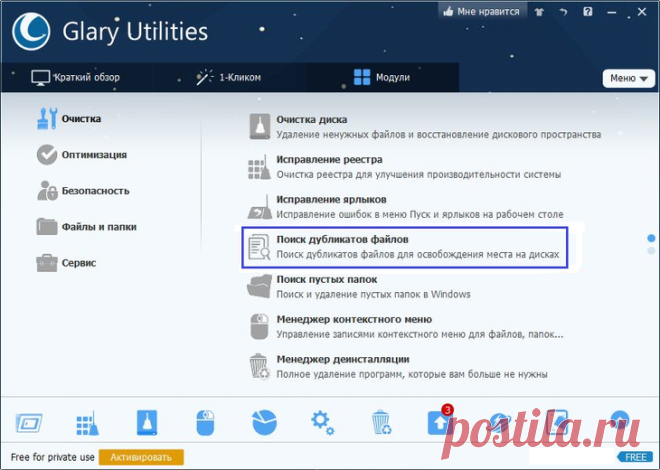Click the Исправление реестра title link
This screenshot has height=470, width=660.
(329, 159)
